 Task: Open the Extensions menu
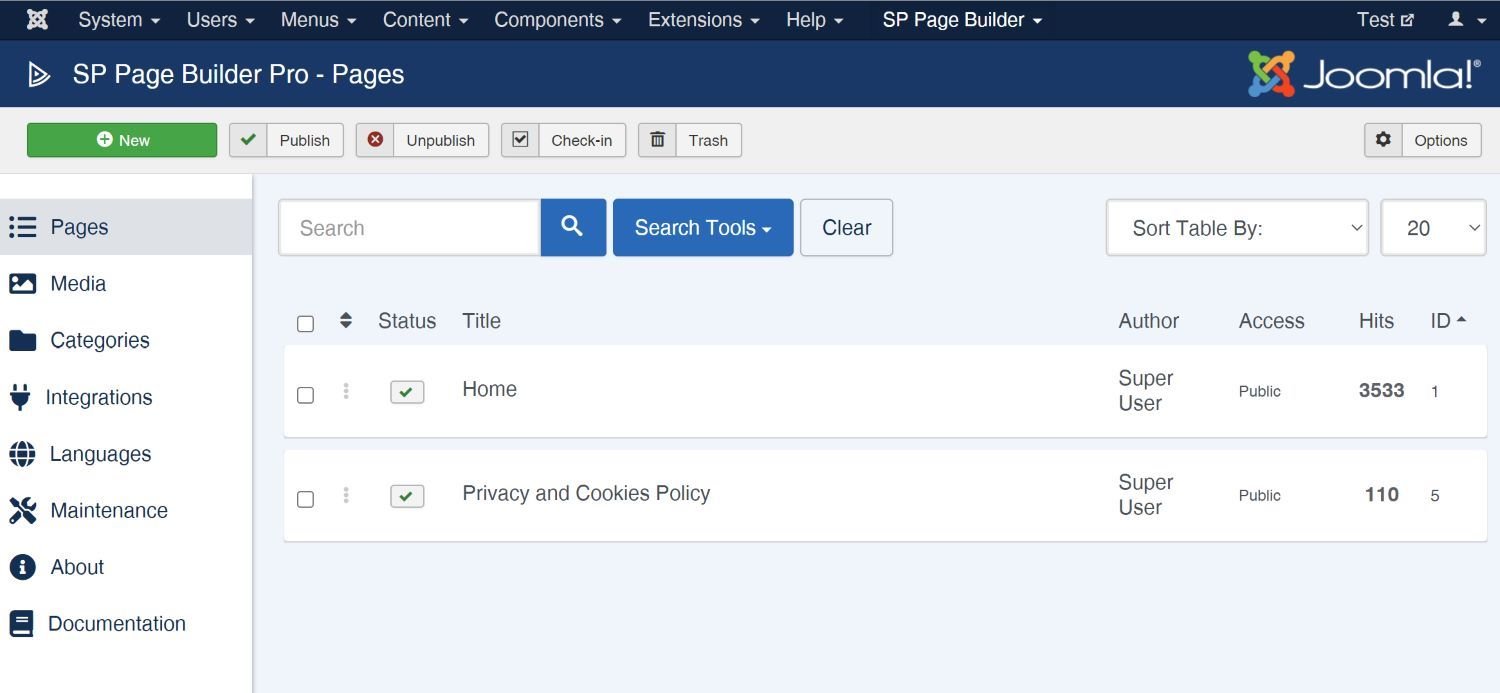pyautogui.click(x=702, y=19)
